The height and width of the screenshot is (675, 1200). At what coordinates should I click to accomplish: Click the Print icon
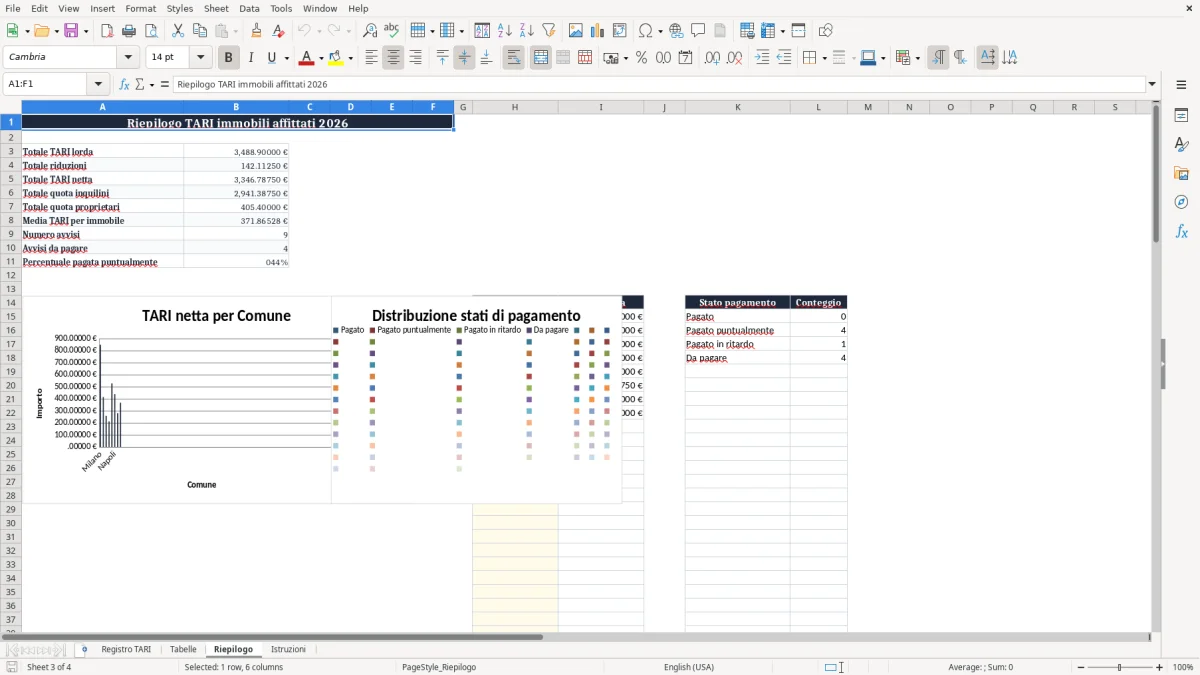[129, 31]
